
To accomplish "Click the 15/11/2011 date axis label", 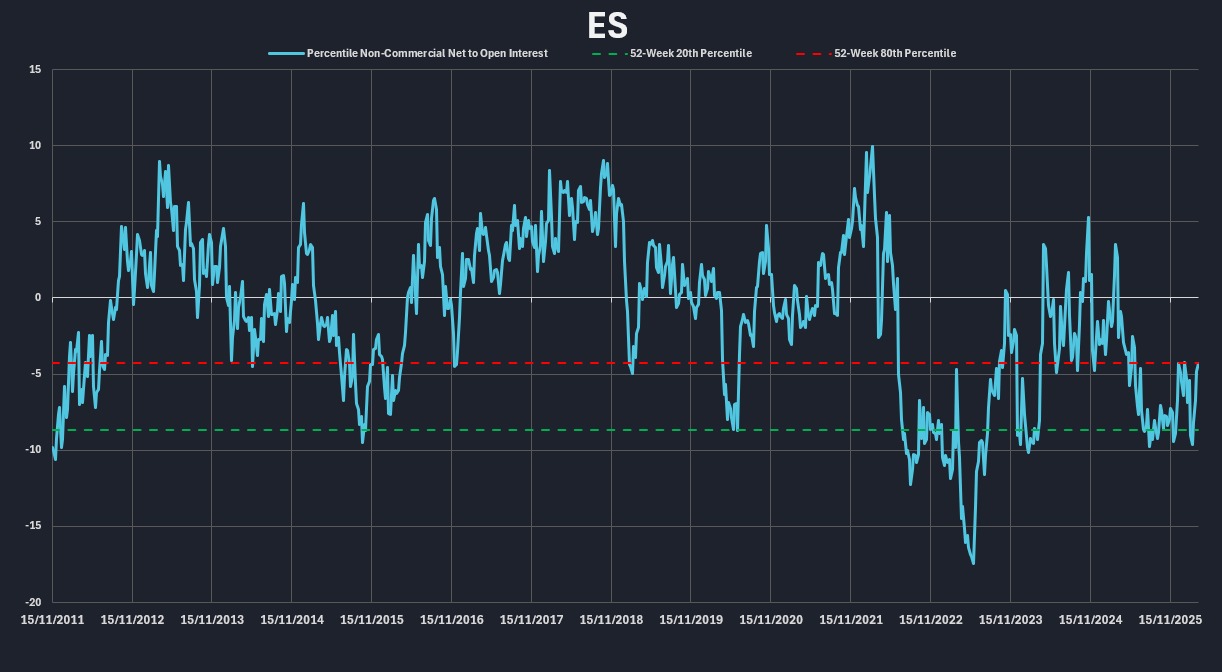I will click(53, 620).
